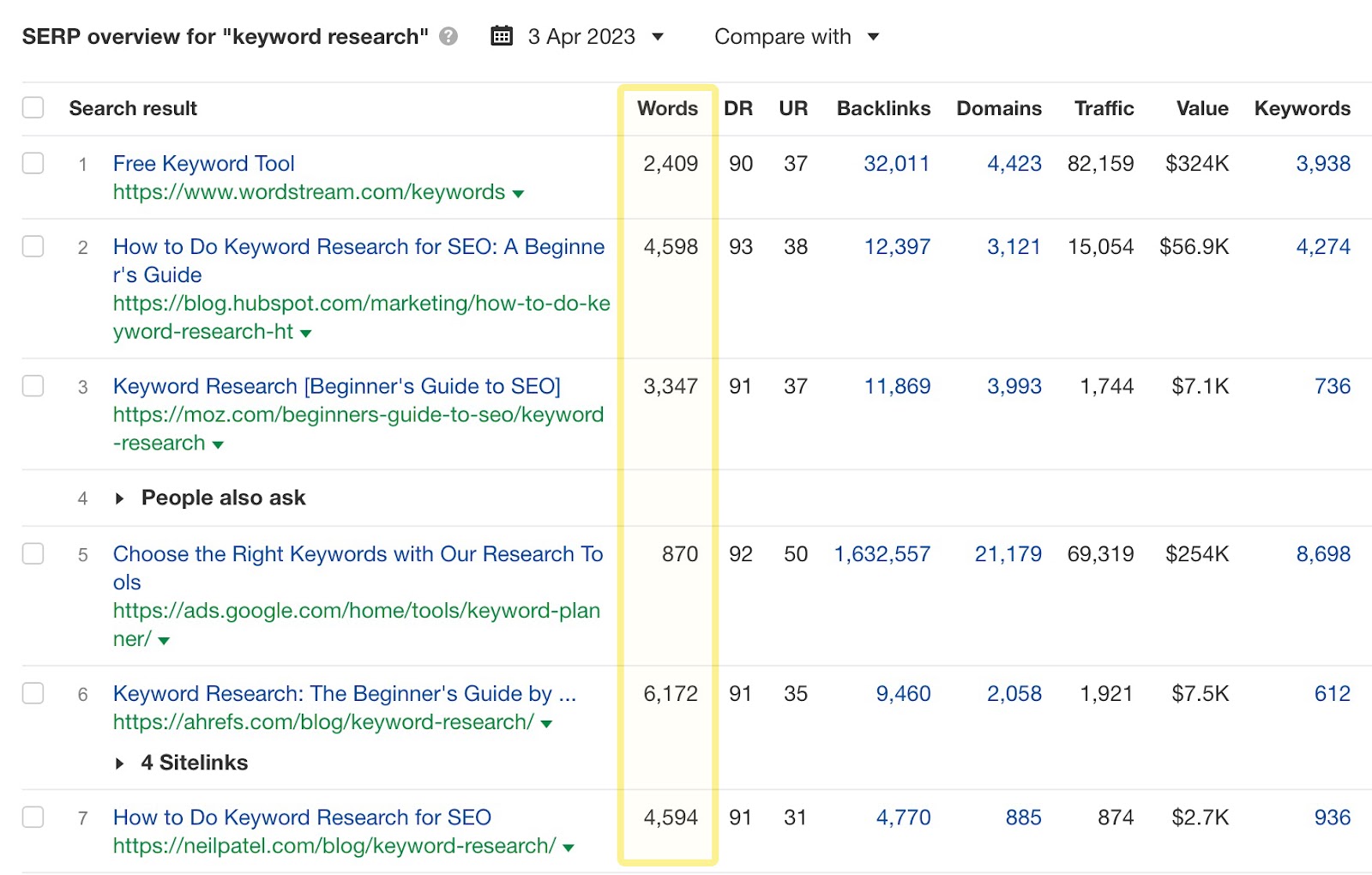Open the Moz Keyword Research guide link
This screenshot has height=875, width=1372.
[336, 386]
